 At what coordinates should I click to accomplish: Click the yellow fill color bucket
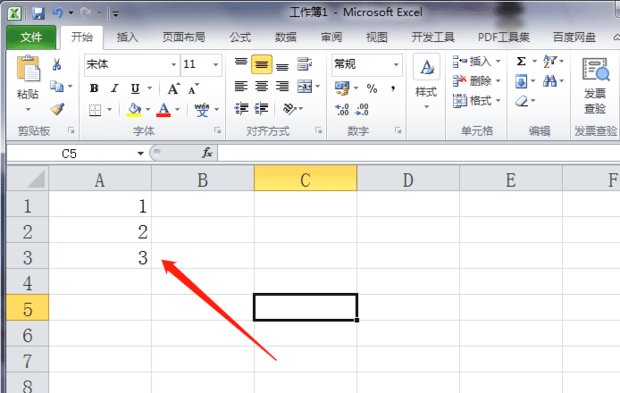pos(134,110)
